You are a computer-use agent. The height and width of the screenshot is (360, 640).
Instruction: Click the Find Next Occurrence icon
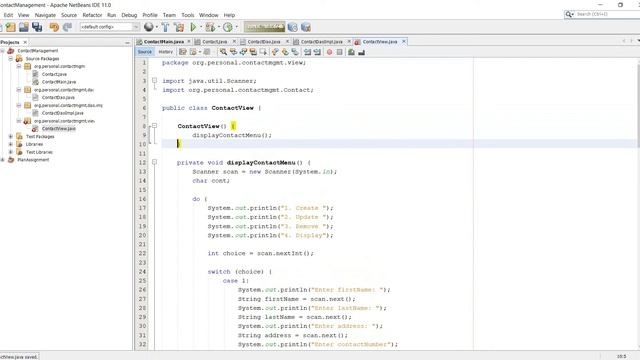click(x=243, y=52)
